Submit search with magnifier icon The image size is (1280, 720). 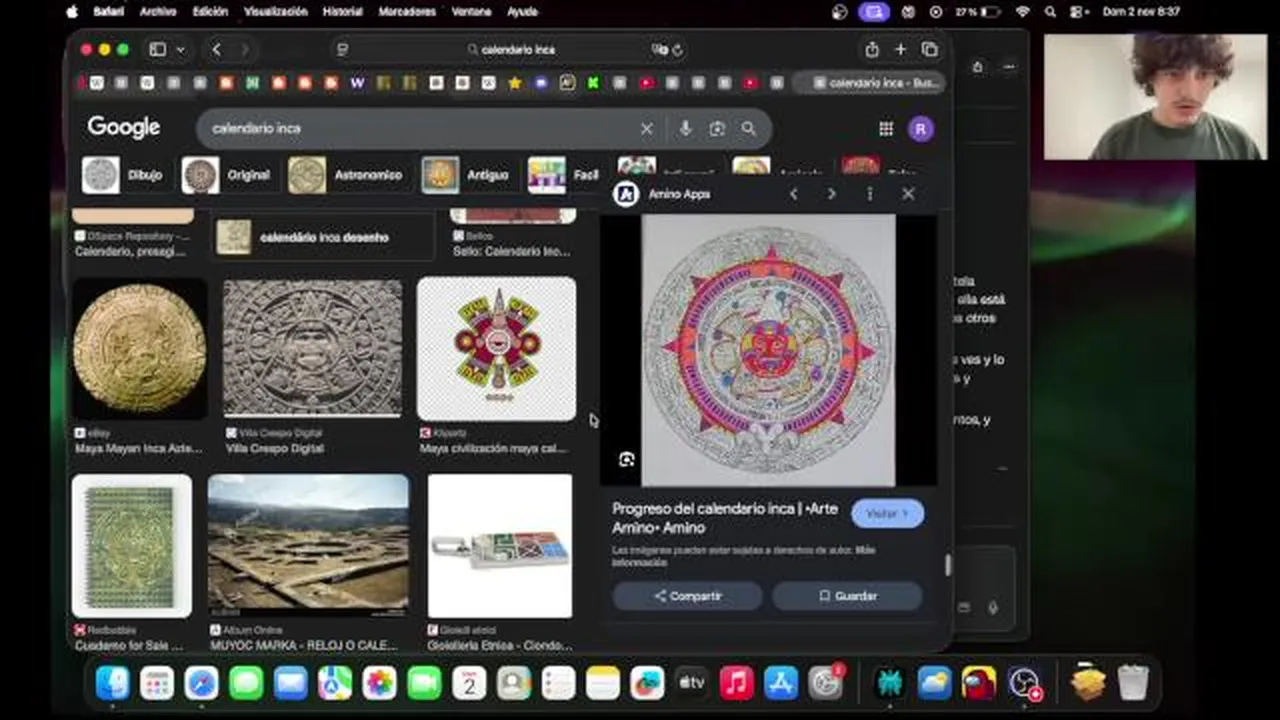[x=749, y=128]
